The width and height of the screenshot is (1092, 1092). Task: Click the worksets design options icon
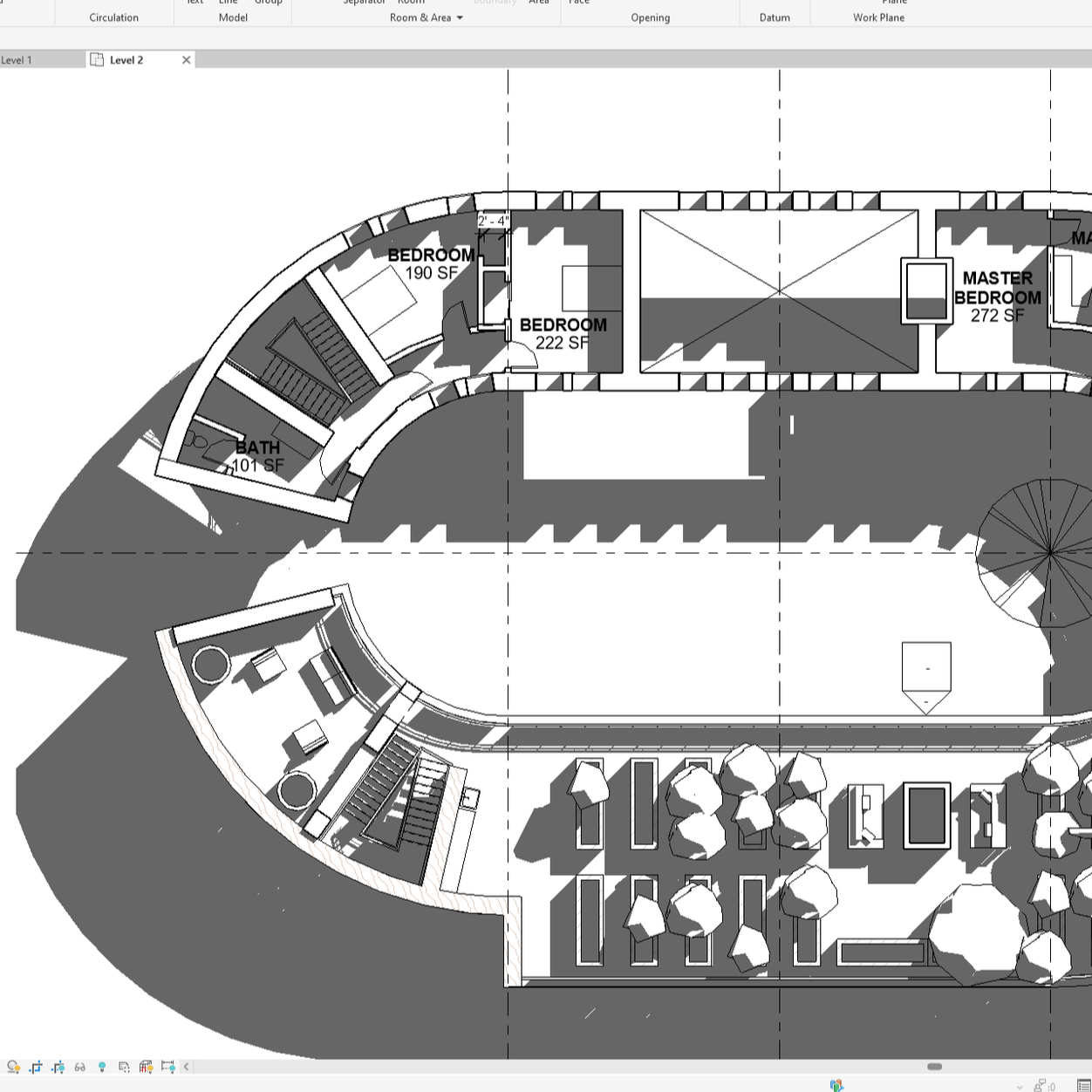[836, 1086]
